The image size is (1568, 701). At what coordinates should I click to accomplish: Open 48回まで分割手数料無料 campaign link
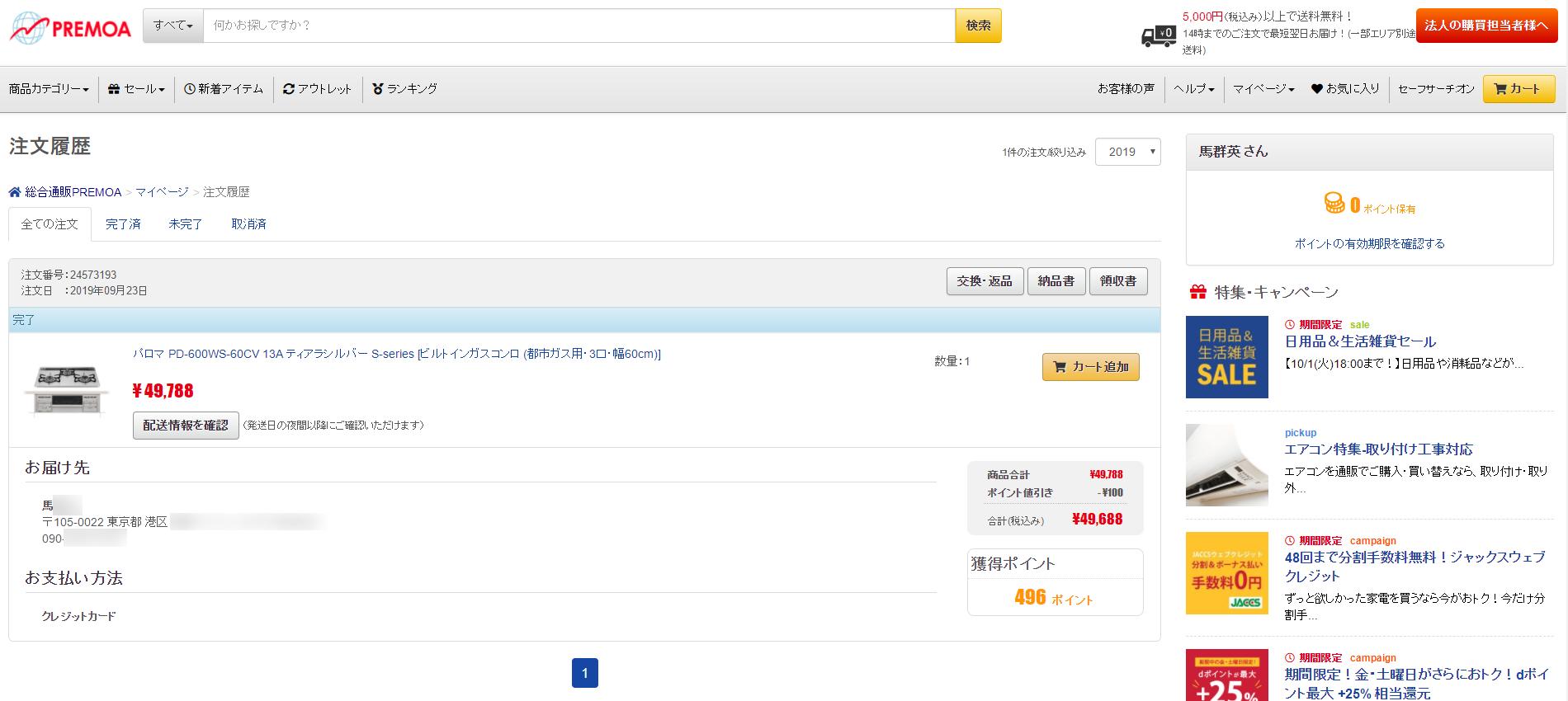(x=1415, y=567)
